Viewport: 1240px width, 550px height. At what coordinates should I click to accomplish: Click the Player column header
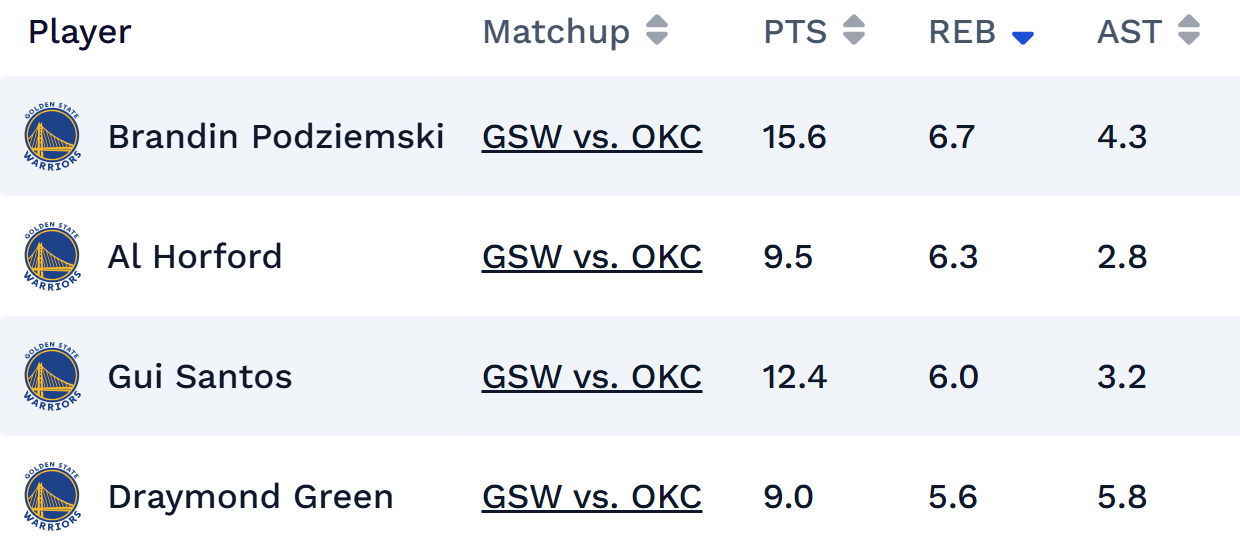coord(80,32)
